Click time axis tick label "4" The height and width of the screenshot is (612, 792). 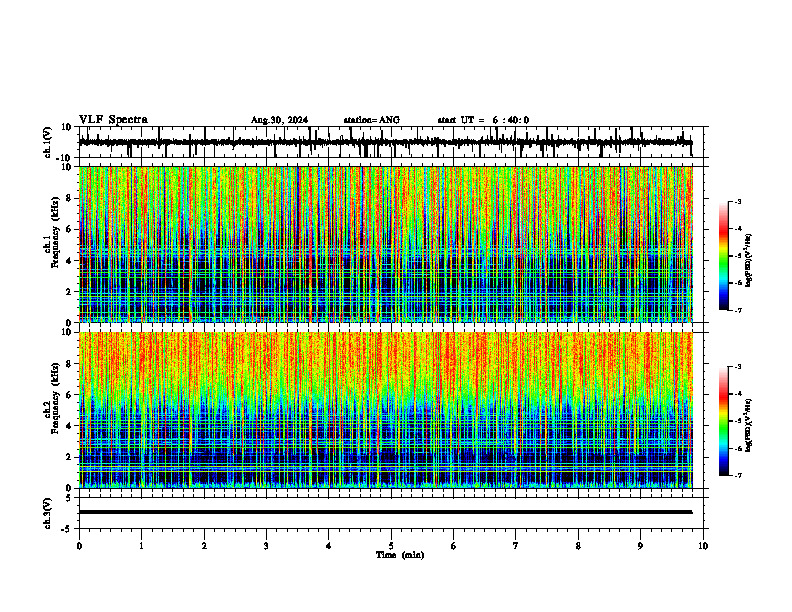(x=329, y=546)
